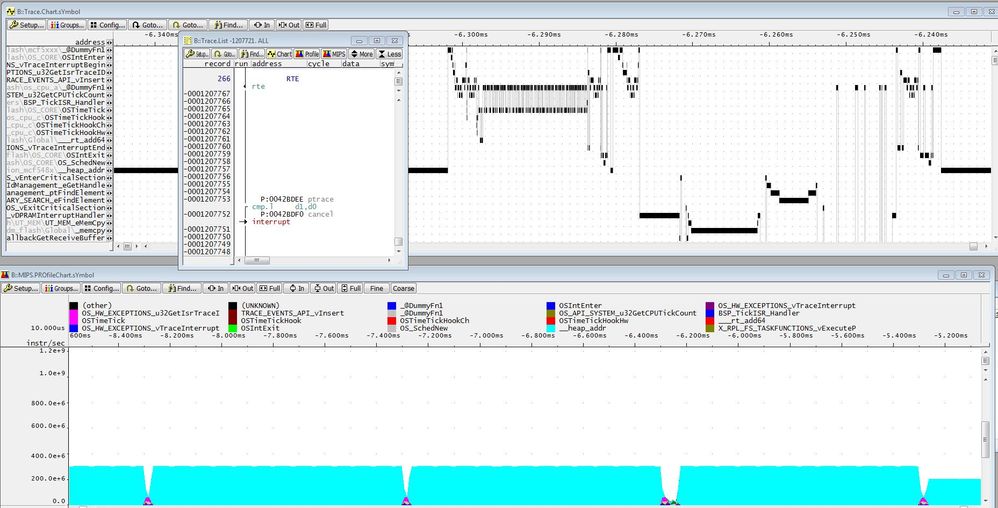Open Goto in the Trace.List window
The width and height of the screenshot is (998, 508).
click(x=225, y=54)
